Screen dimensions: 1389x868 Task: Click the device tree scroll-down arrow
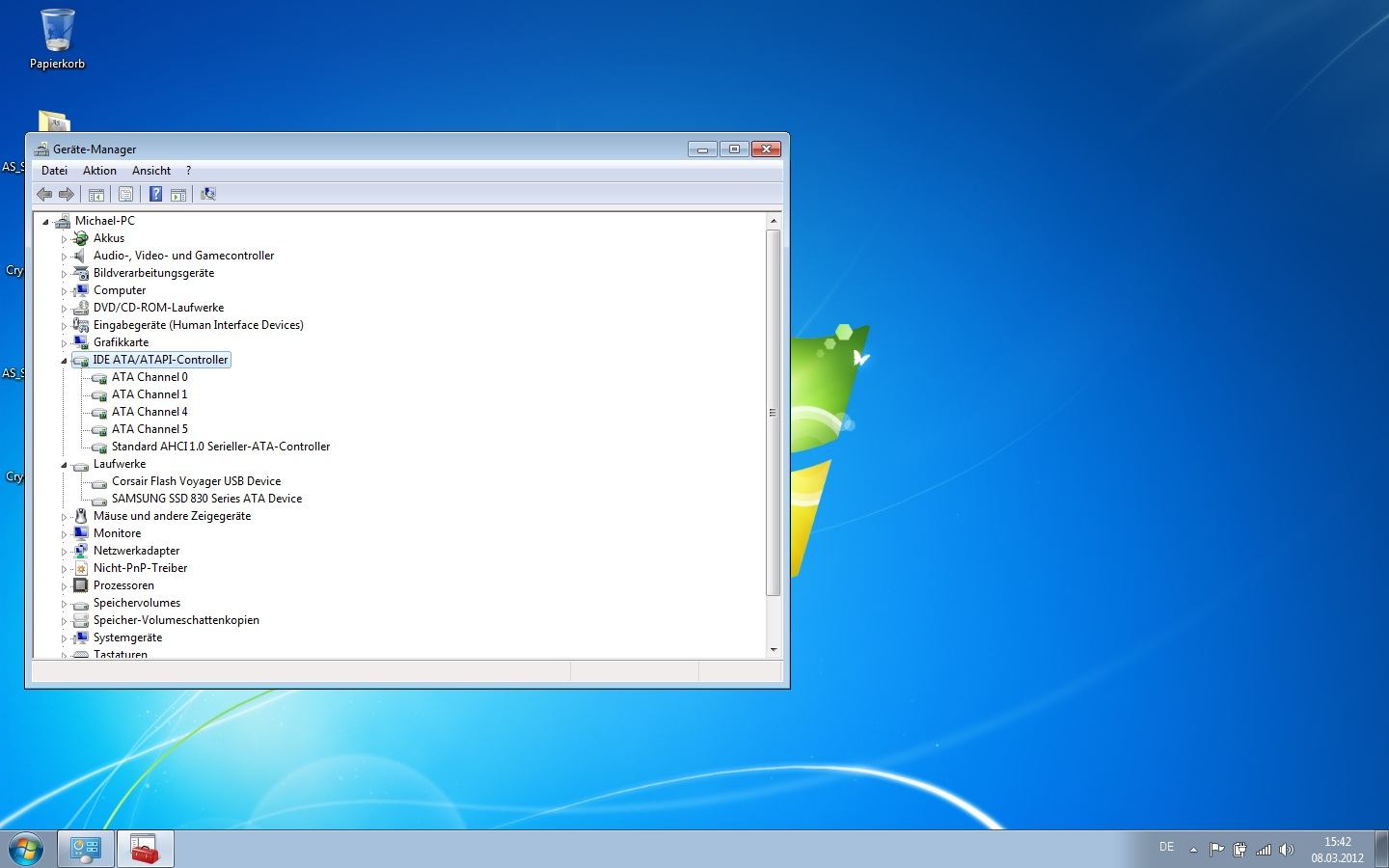pos(773,650)
